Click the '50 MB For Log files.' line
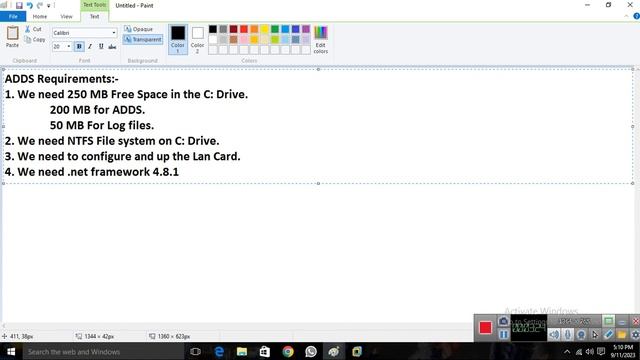640x360 pixels. pos(102,125)
